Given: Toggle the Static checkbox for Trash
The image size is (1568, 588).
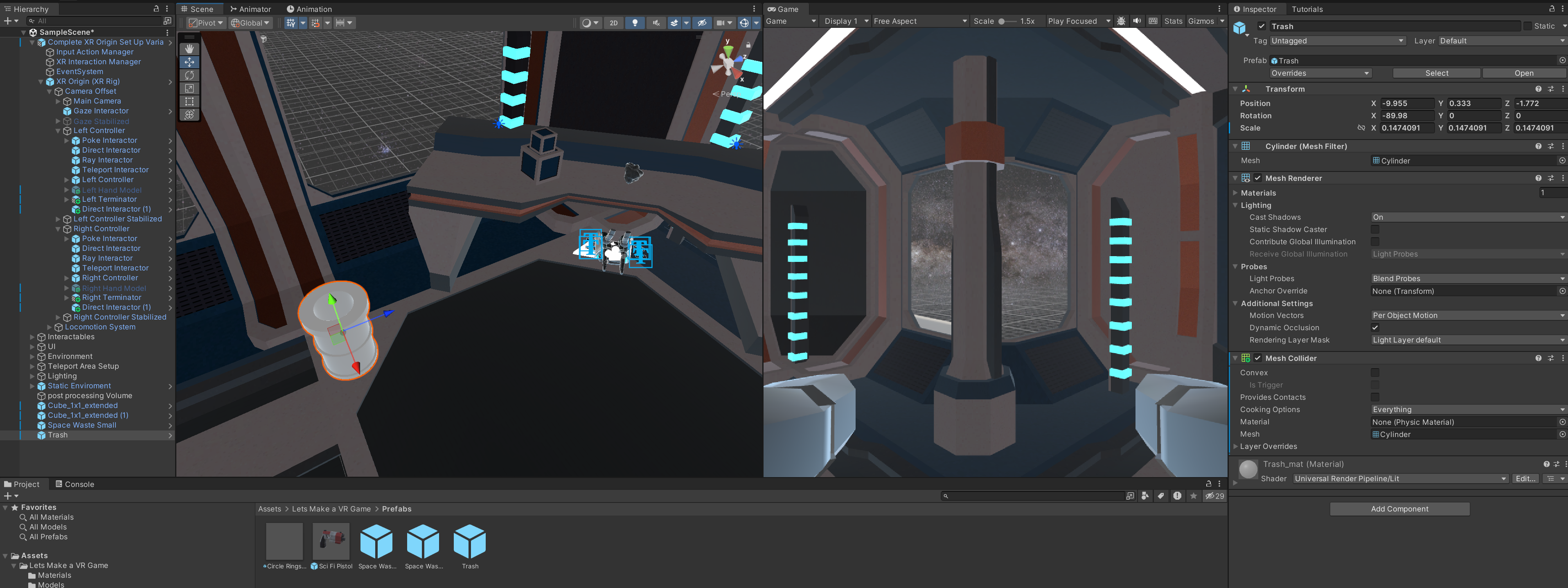Looking at the screenshot, I should pos(1528,26).
